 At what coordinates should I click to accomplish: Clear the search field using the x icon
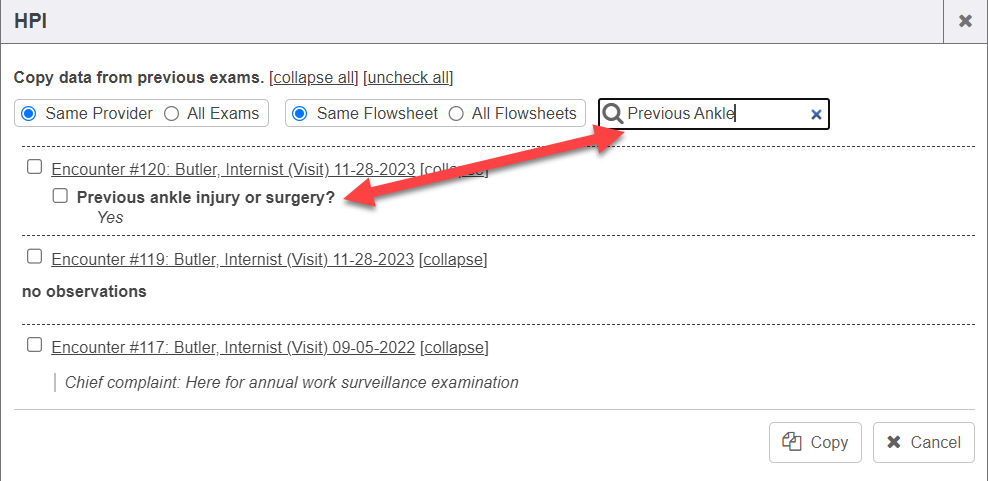[x=816, y=114]
